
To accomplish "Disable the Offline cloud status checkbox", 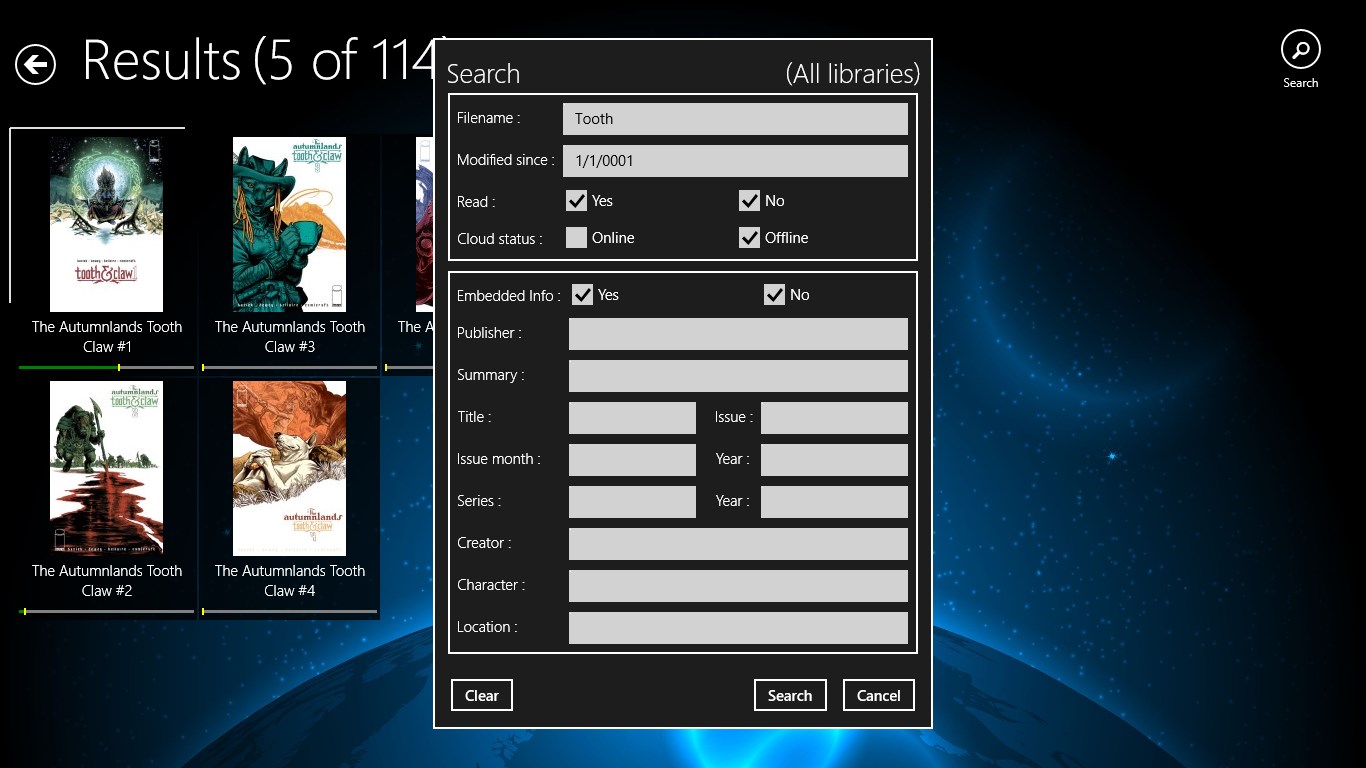I will click(x=750, y=237).
